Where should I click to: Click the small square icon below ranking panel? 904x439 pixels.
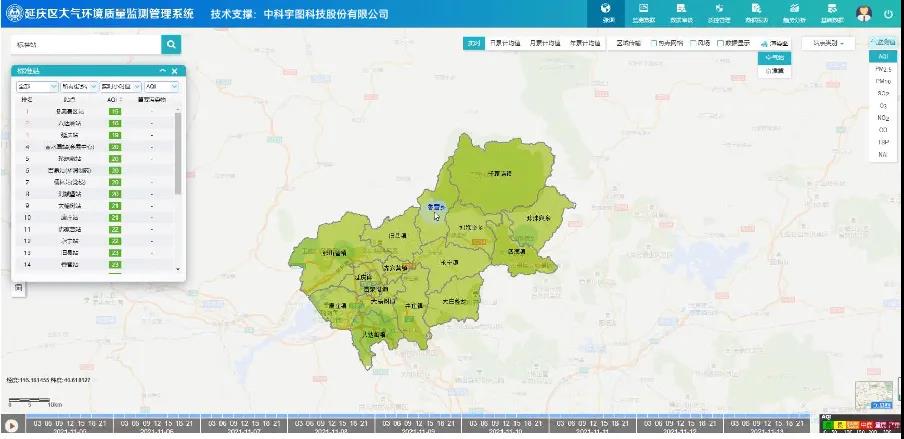click(18, 288)
